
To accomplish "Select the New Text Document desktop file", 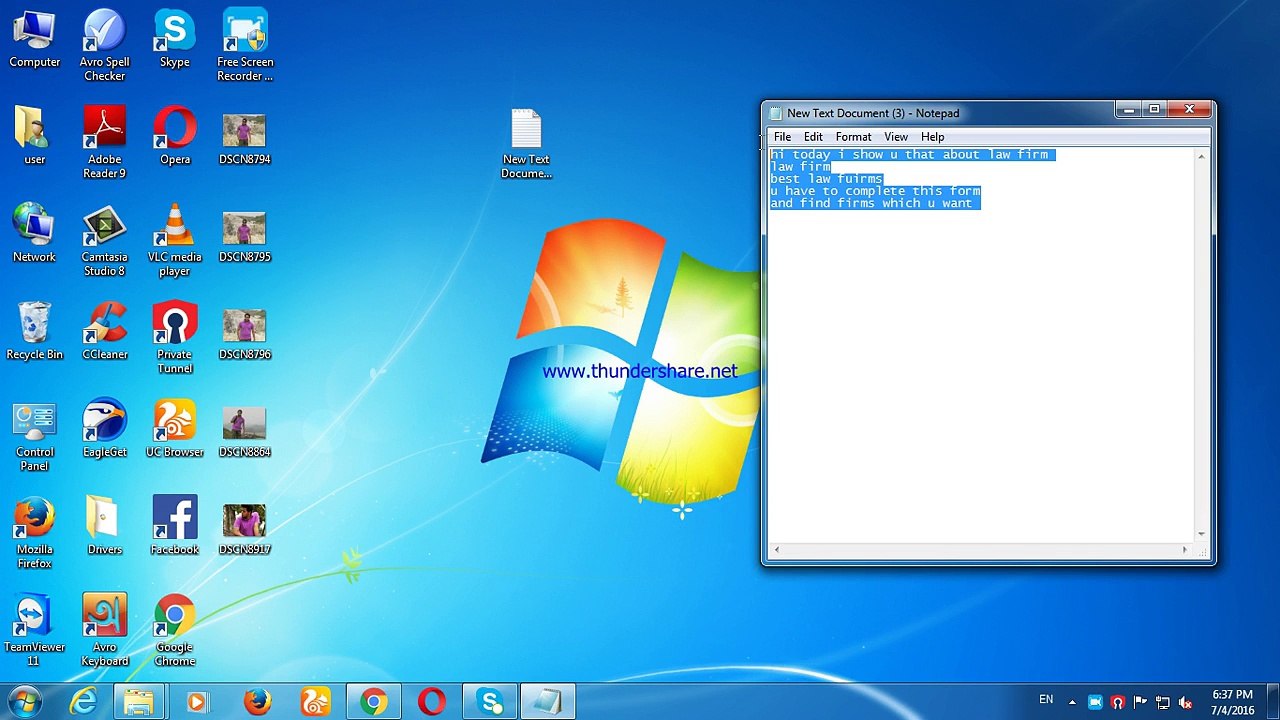I will point(526,144).
